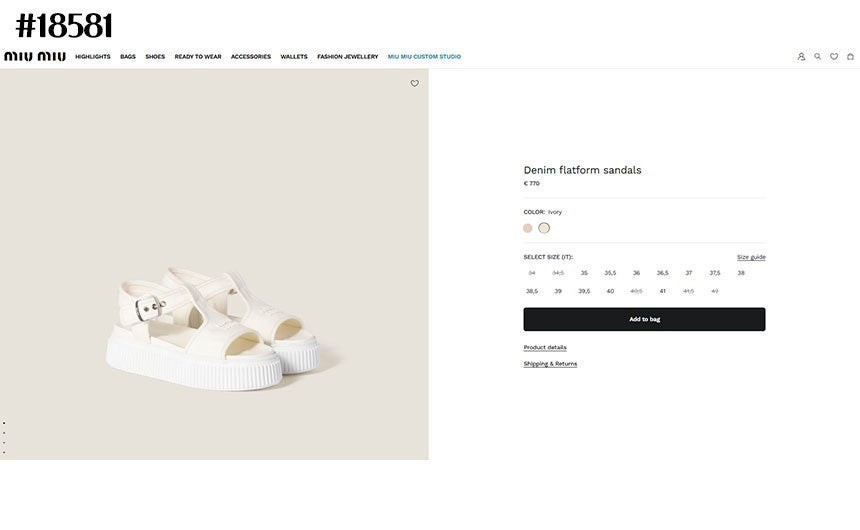This screenshot has width=860, height=530.
Task: Open the shopping bag icon
Action: (851, 57)
